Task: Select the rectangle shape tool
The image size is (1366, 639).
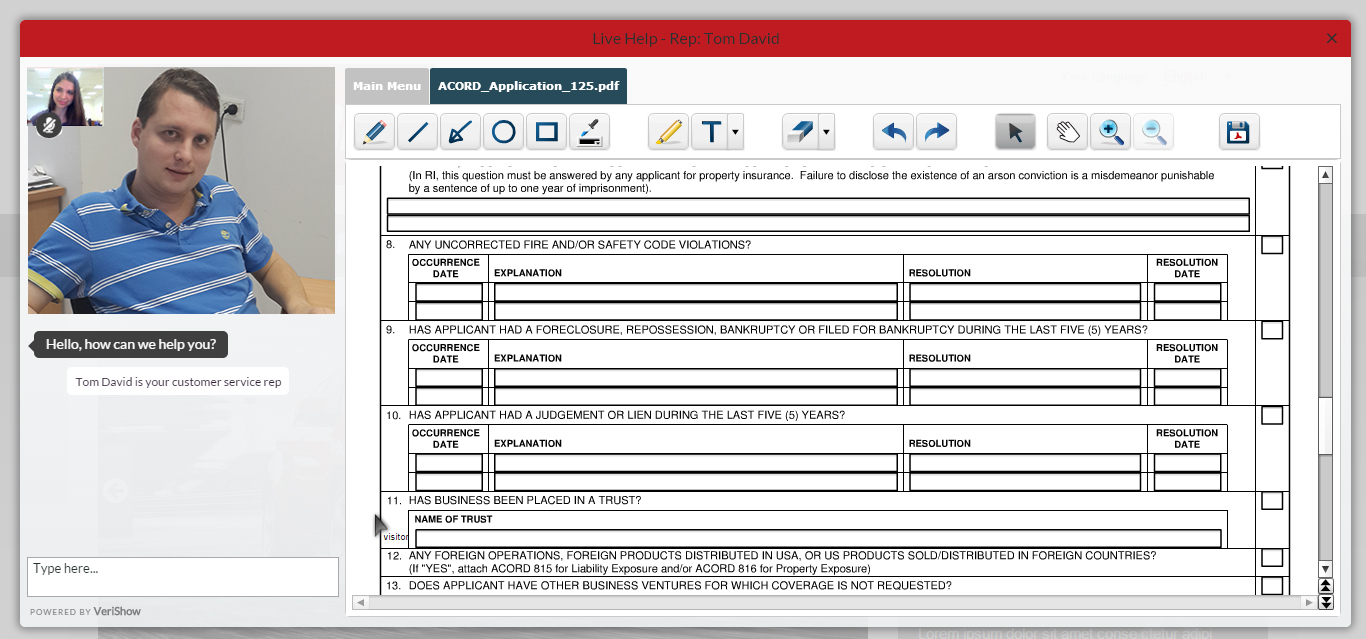Action: (x=546, y=131)
